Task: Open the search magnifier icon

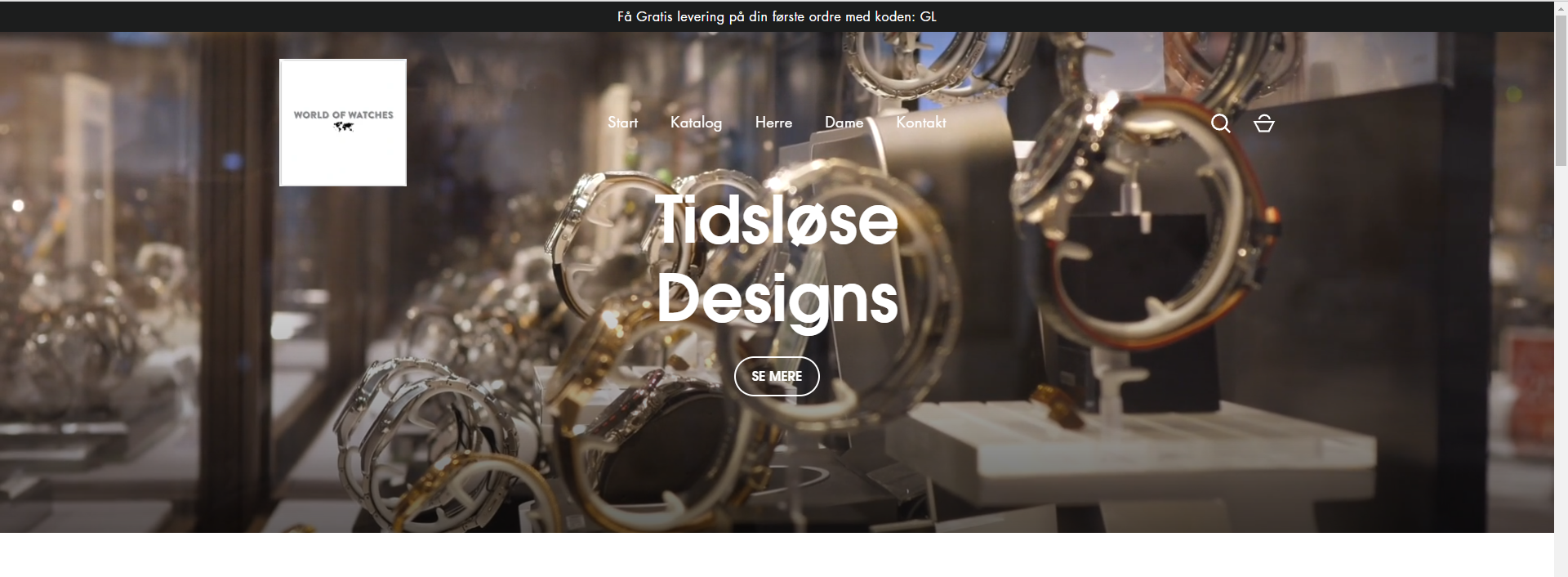Action: click(x=1220, y=123)
